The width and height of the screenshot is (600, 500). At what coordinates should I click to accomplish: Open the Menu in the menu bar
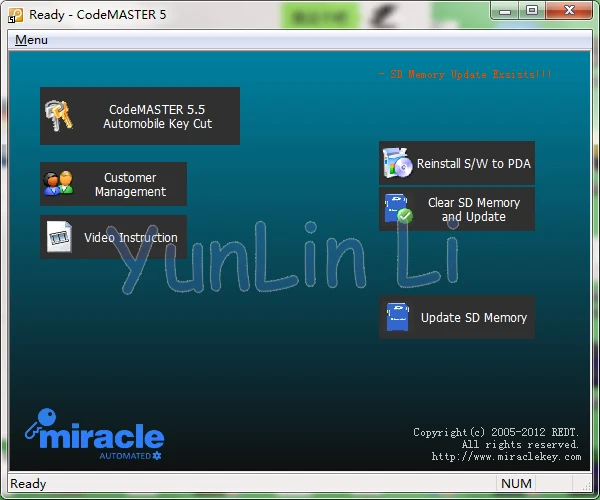(x=31, y=40)
